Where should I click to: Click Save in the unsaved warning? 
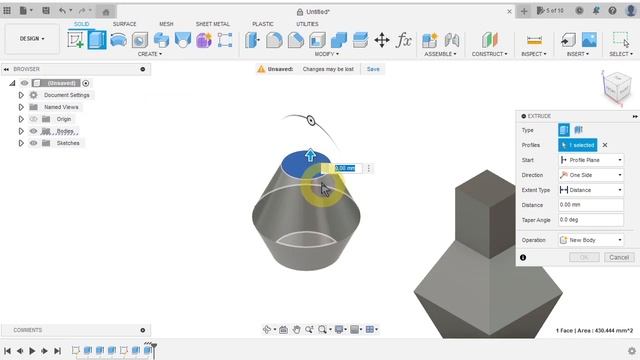[373, 69]
